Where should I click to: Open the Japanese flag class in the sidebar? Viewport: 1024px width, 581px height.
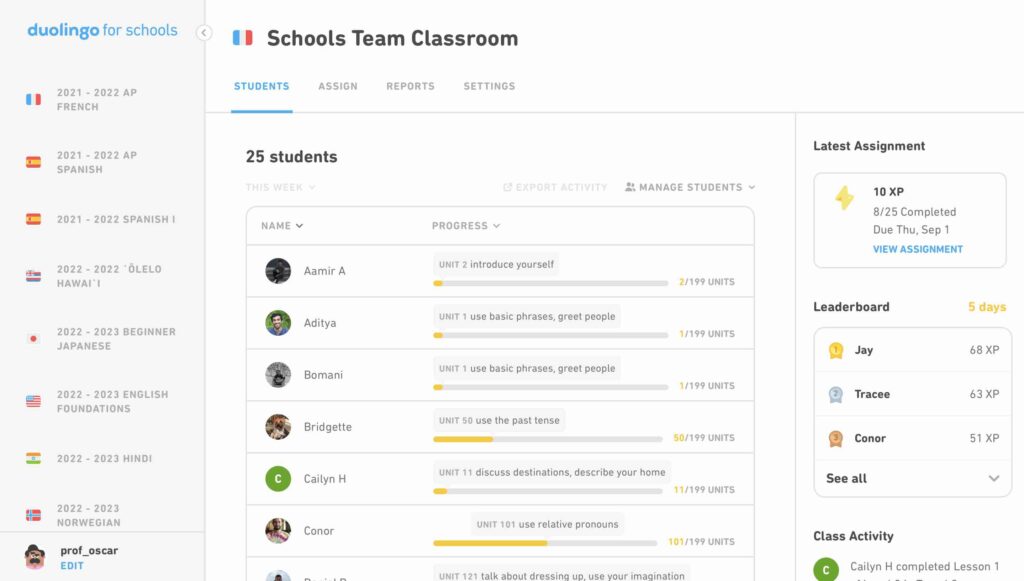pos(33,339)
